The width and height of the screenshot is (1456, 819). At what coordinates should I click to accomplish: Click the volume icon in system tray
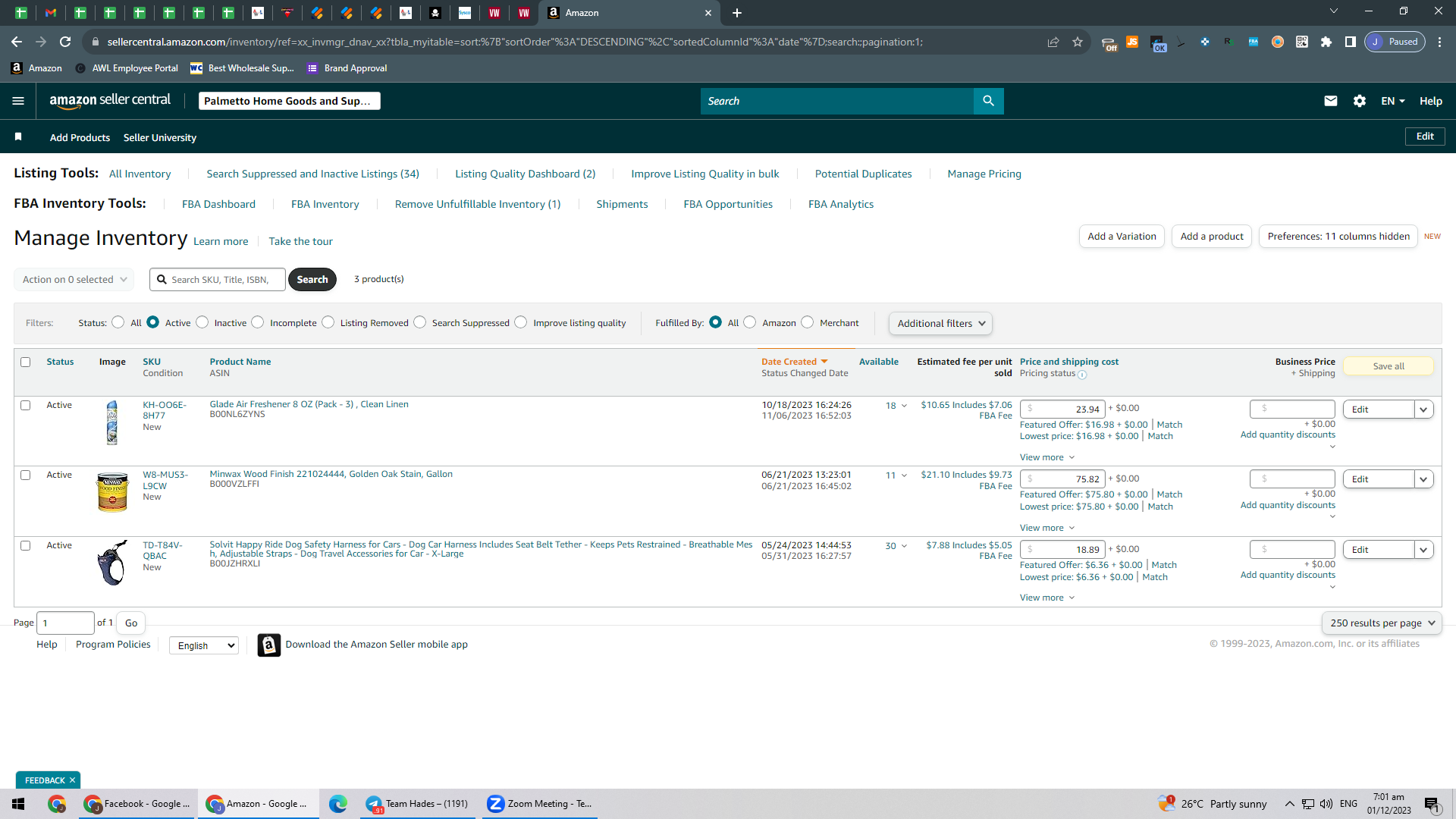click(x=1326, y=804)
